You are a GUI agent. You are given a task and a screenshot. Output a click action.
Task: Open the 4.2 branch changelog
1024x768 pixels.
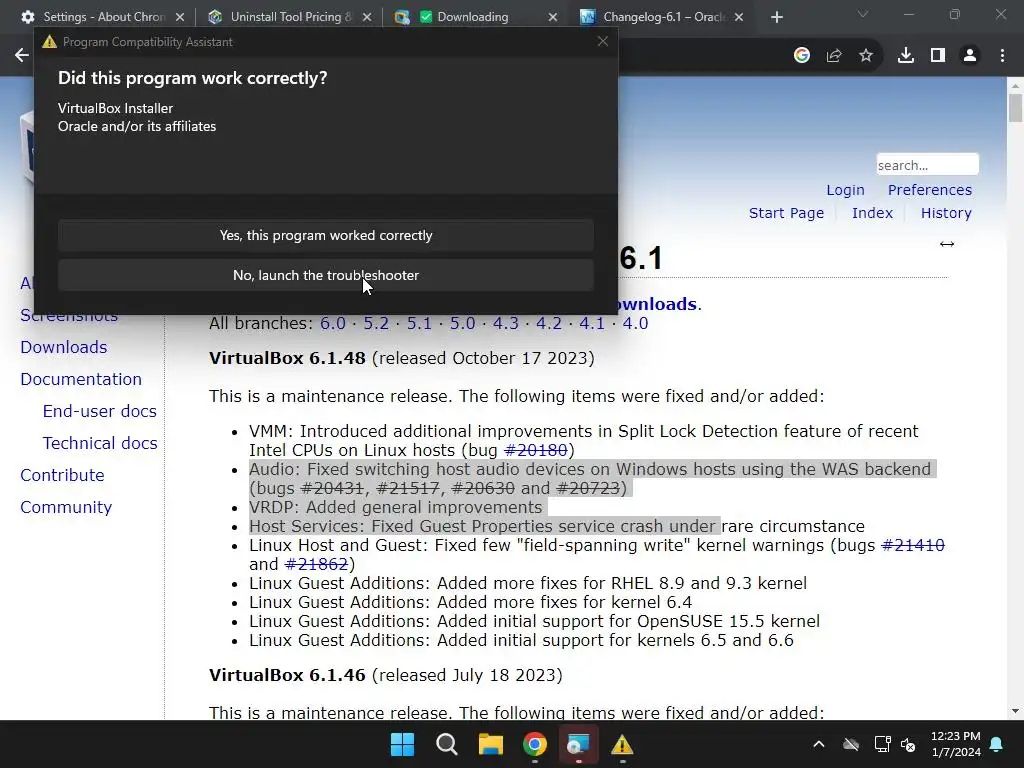point(549,323)
